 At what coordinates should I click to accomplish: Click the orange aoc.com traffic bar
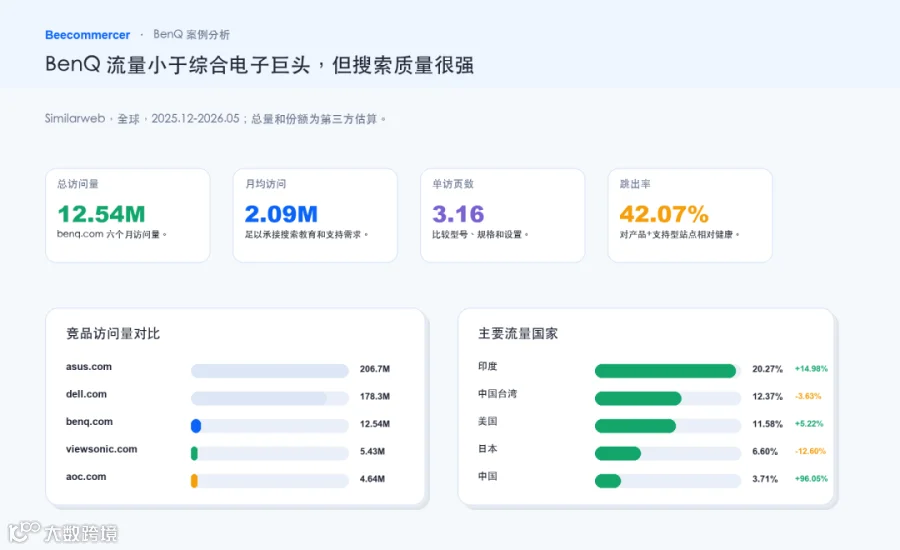click(x=195, y=481)
